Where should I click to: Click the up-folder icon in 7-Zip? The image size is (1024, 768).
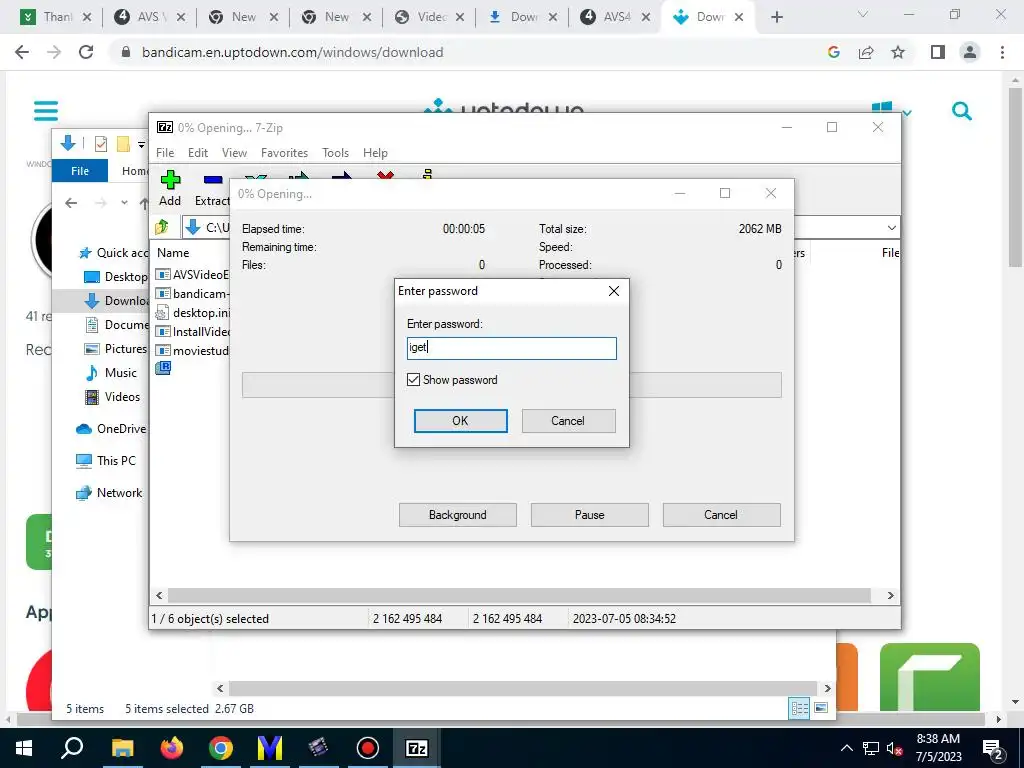pos(162,227)
